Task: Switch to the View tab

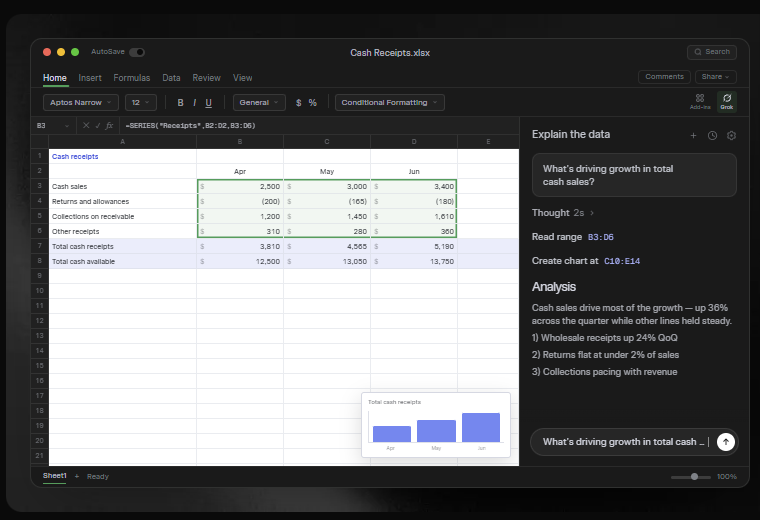Action: coord(242,78)
